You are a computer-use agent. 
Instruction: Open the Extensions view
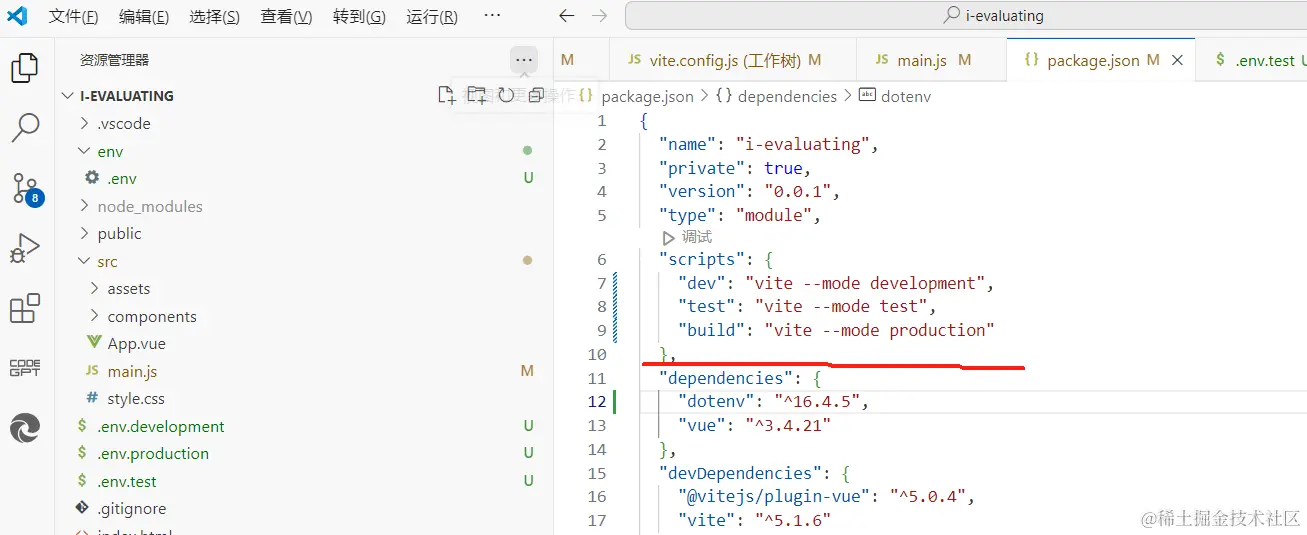(24, 308)
